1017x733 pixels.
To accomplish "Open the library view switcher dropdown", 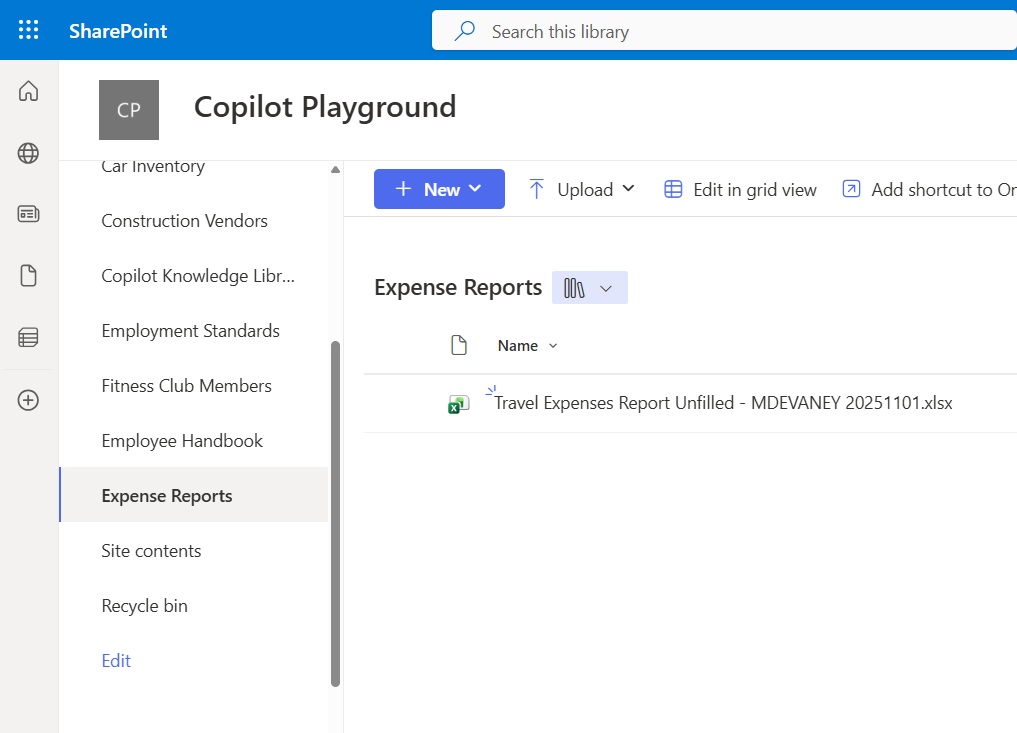I will tap(589, 288).
